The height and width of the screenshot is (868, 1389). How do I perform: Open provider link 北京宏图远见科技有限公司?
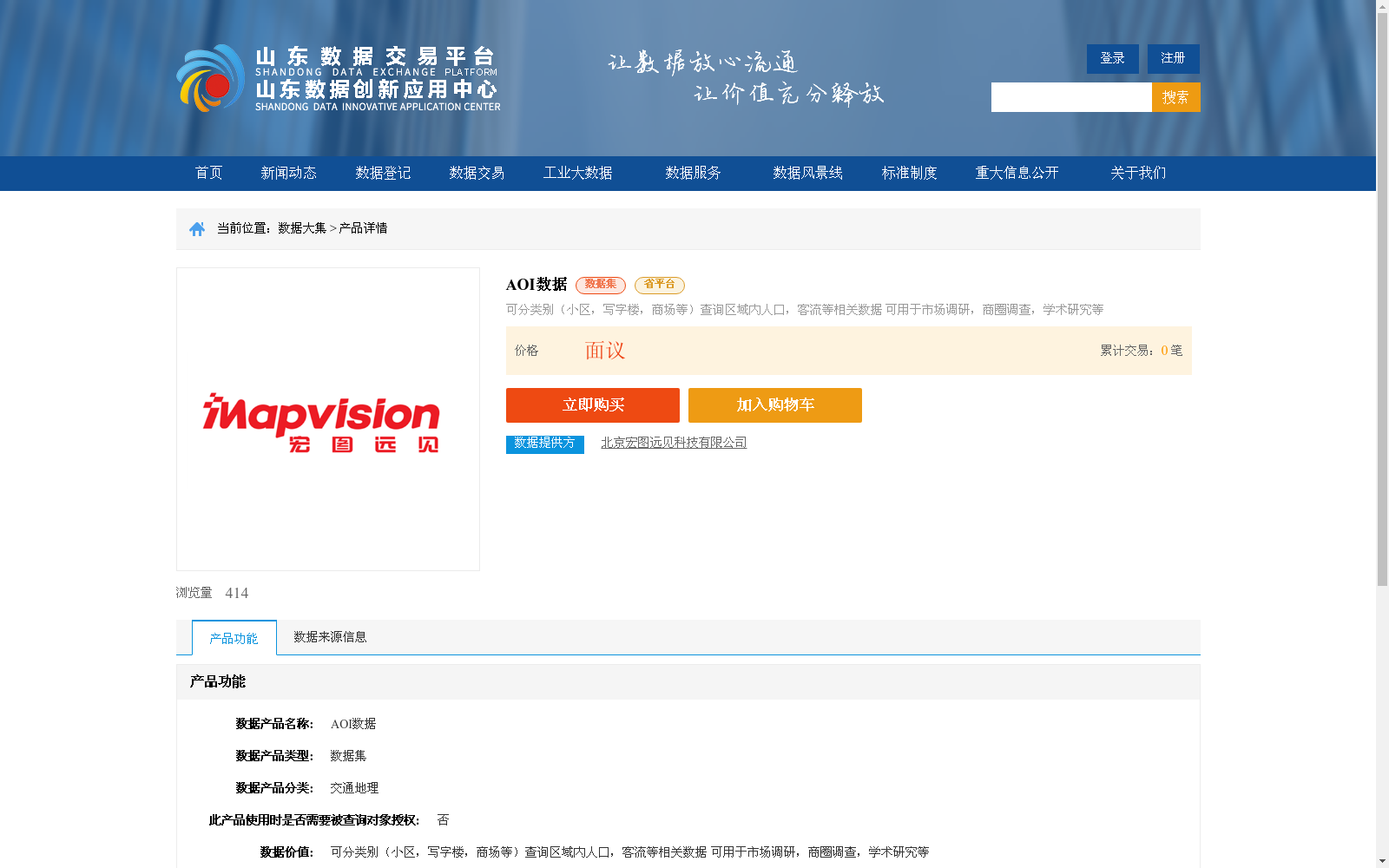(x=674, y=443)
